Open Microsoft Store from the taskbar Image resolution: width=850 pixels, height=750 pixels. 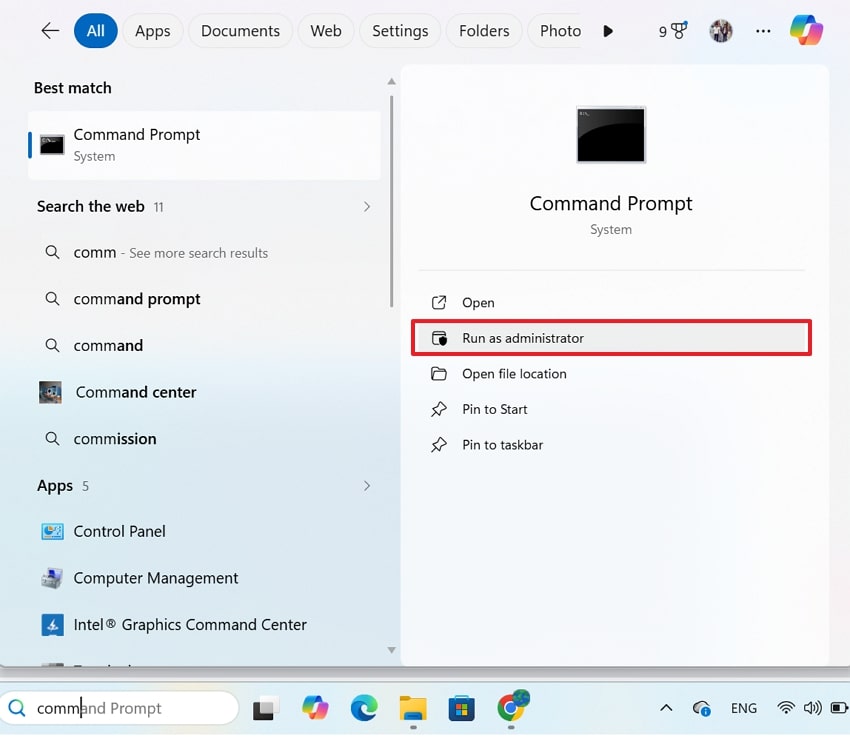pos(461,708)
